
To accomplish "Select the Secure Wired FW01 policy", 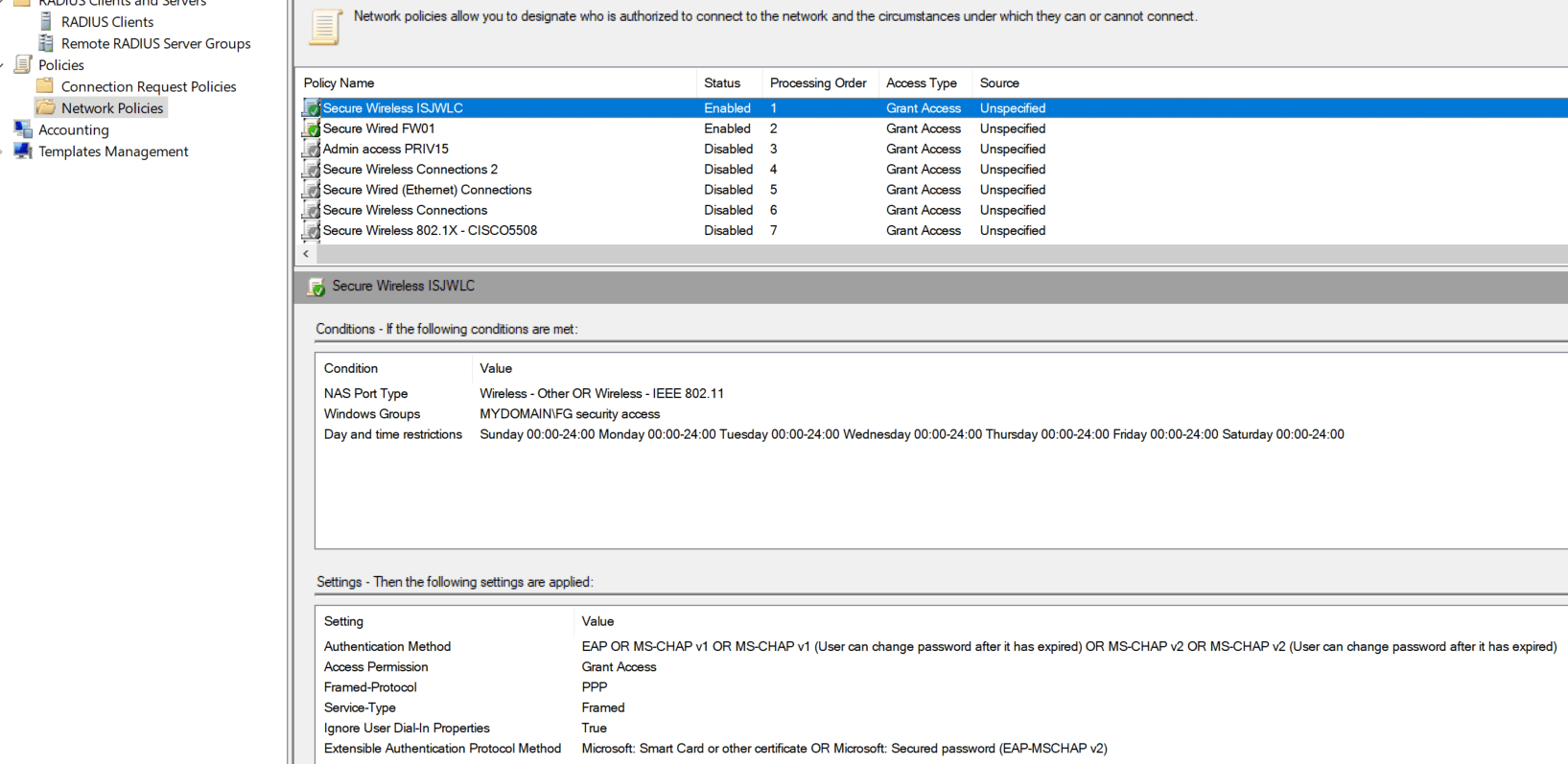I will (x=379, y=128).
